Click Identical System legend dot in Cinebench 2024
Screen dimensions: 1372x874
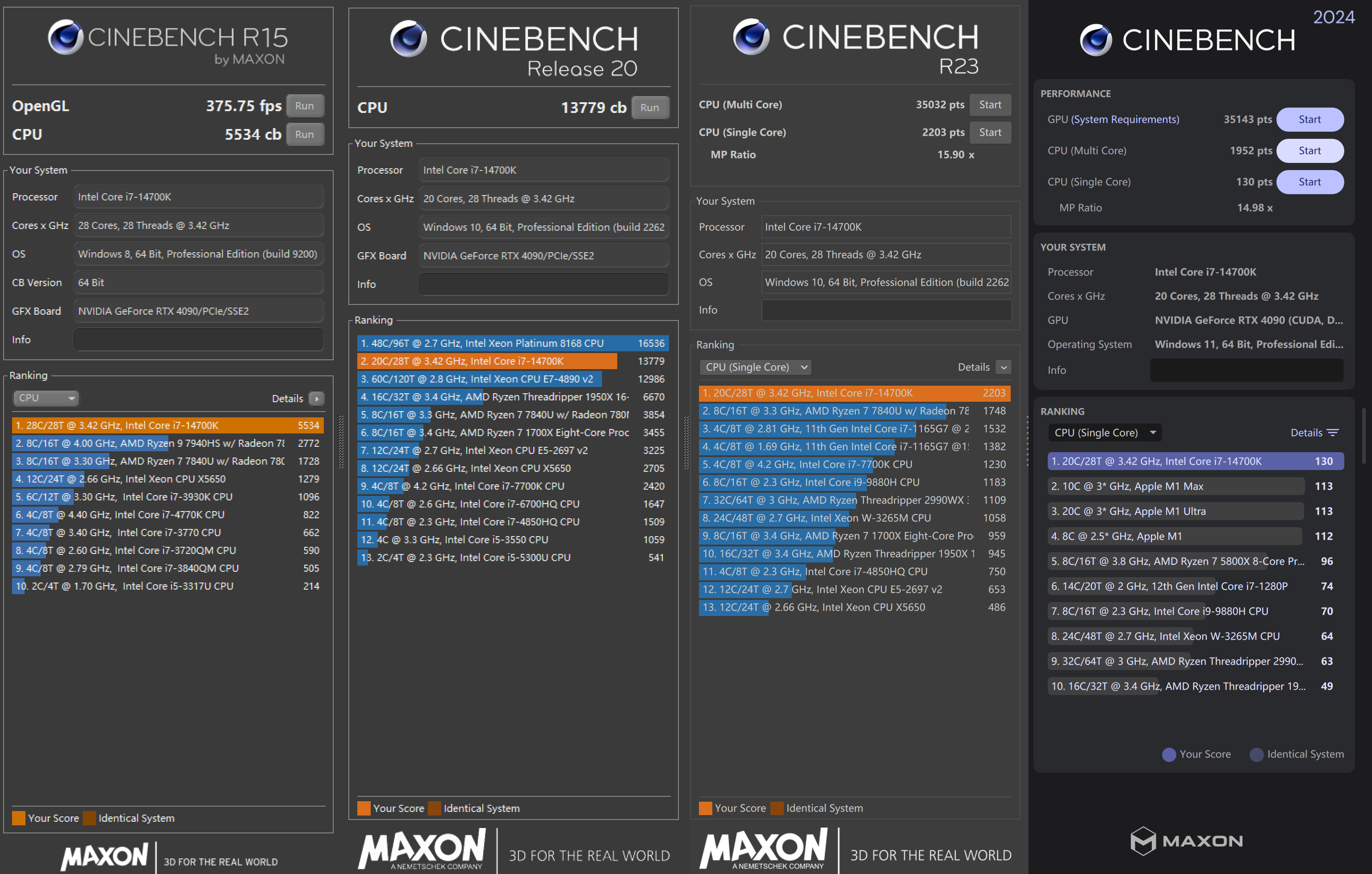pos(1256,754)
